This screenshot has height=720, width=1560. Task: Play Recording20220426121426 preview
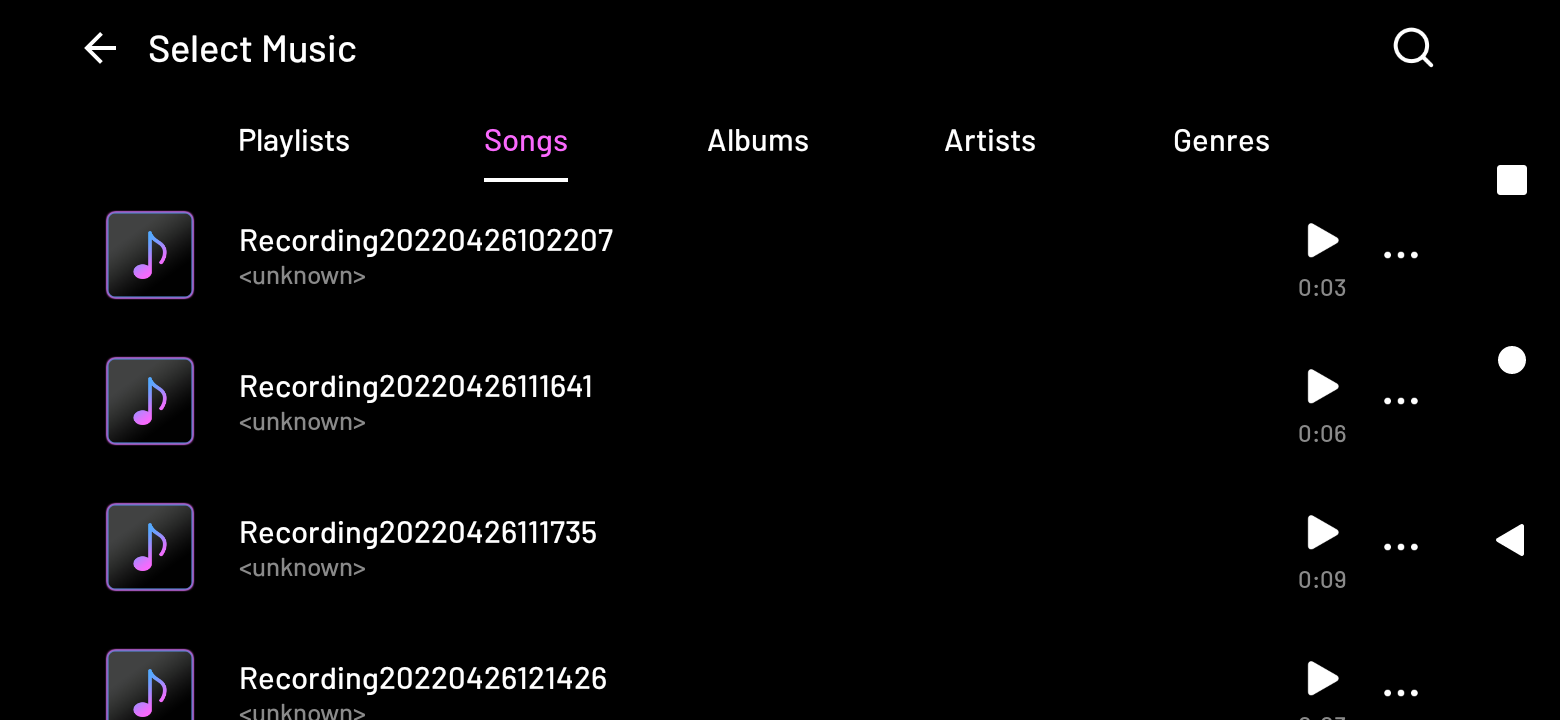pos(1322,679)
